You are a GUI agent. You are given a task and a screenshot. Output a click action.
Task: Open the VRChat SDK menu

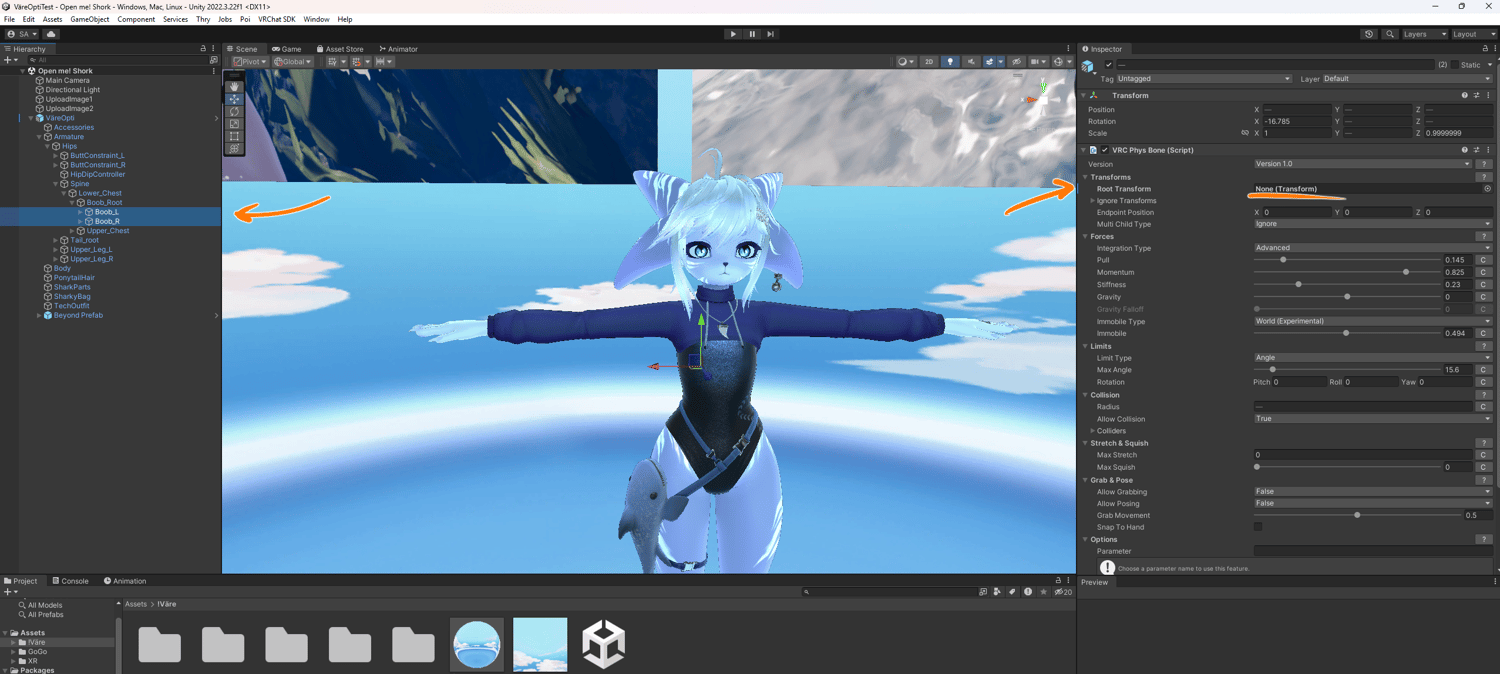(x=277, y=19)
